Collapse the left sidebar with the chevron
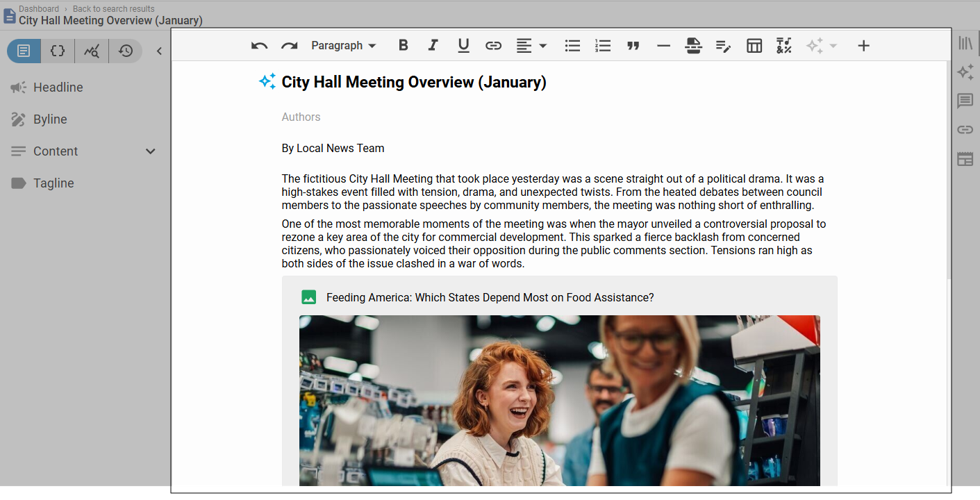The width and height of the screenshot is (980, 500). [x=159, y=51]
